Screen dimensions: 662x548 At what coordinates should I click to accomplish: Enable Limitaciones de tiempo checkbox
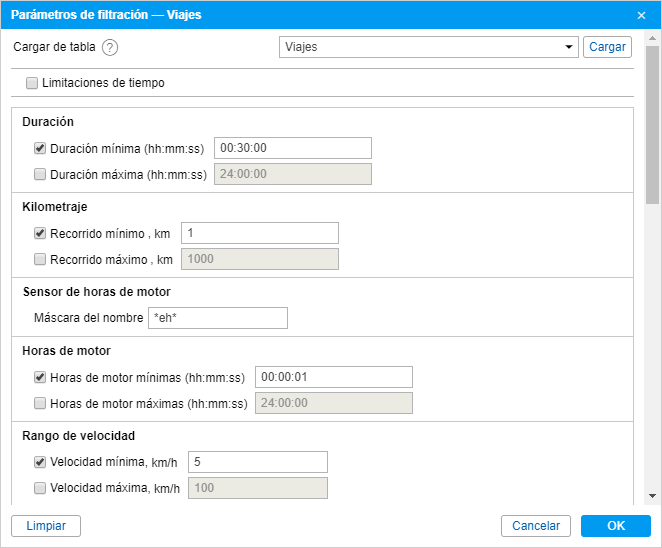[x=32, y=83]
